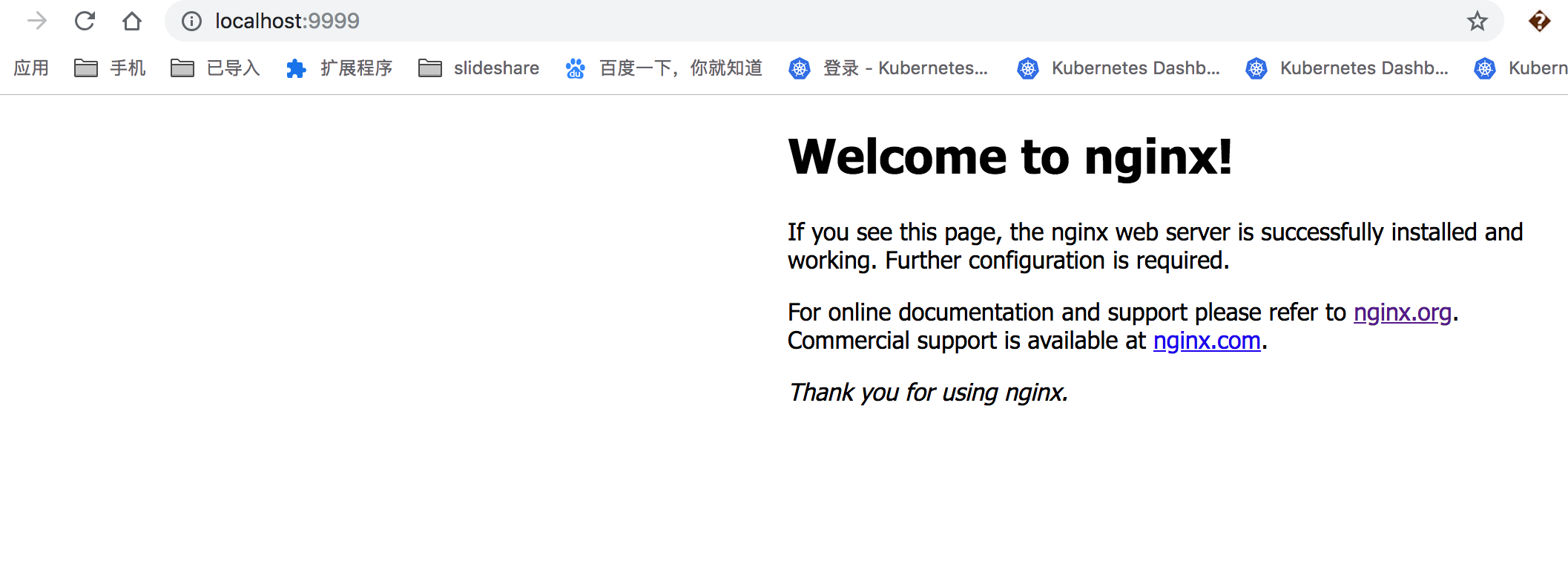Open the 已导入 bookmarks folder

[215, 68]
